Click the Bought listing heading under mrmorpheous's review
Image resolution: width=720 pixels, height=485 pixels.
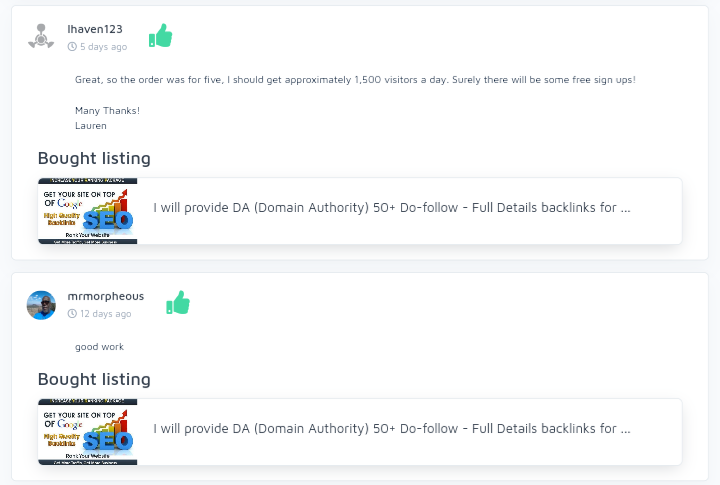(x=94, y=379)
